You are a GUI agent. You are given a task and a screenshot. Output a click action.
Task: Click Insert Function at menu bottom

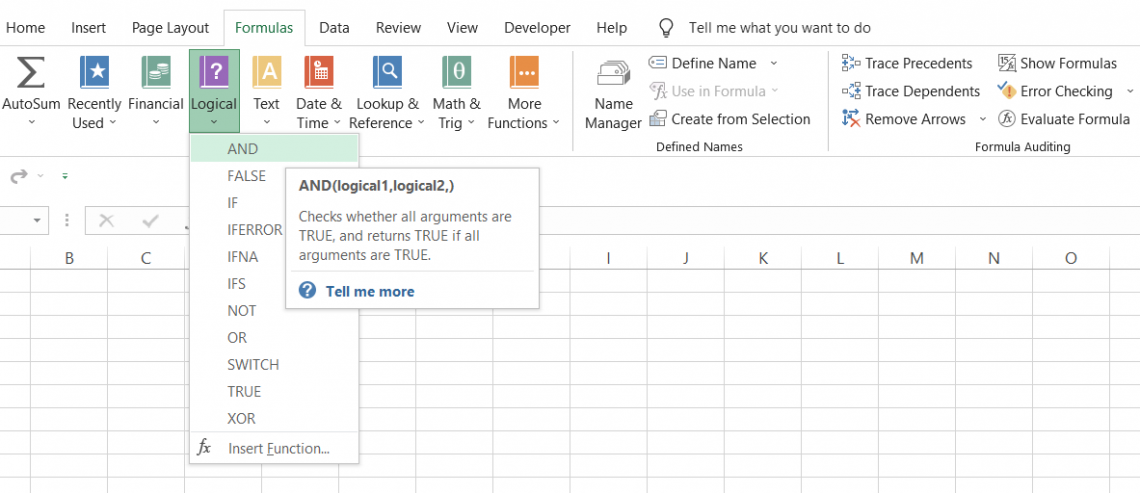pyautogui.click(x=278, y=449)
